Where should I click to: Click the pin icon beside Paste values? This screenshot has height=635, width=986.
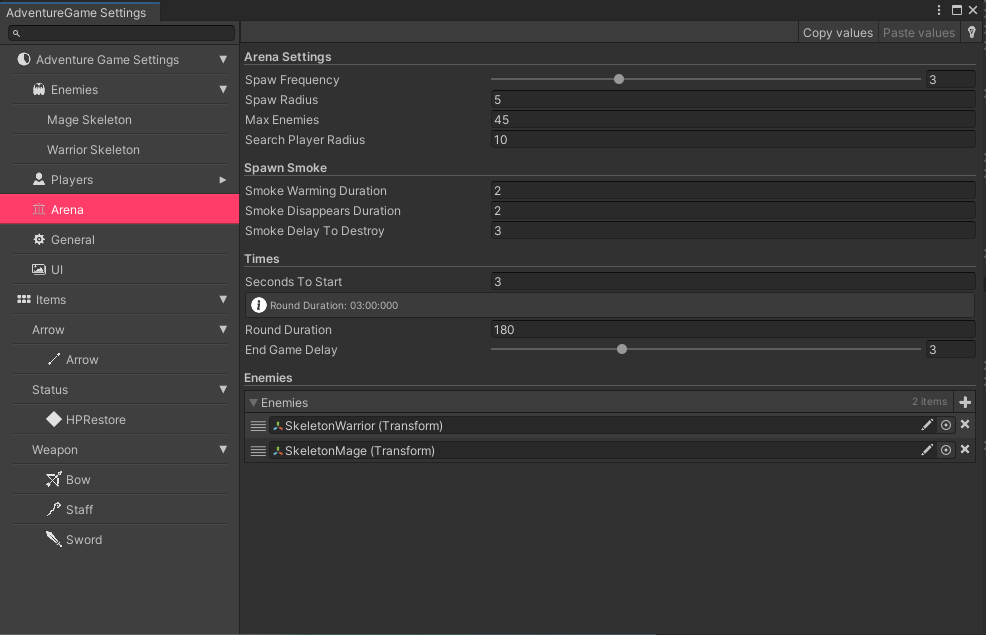(x=972, y=33)
